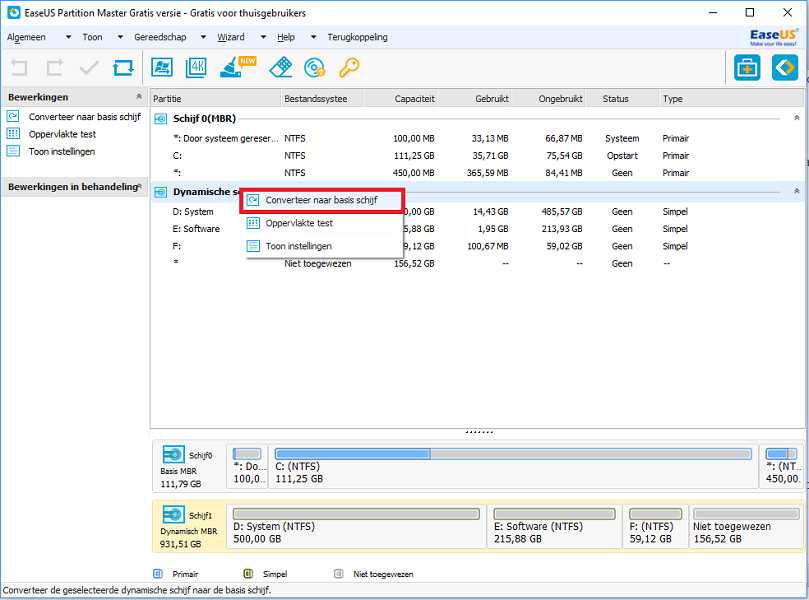809x600 pixels.
Task: Open the bootable disc creator icon
Action: 315,68
